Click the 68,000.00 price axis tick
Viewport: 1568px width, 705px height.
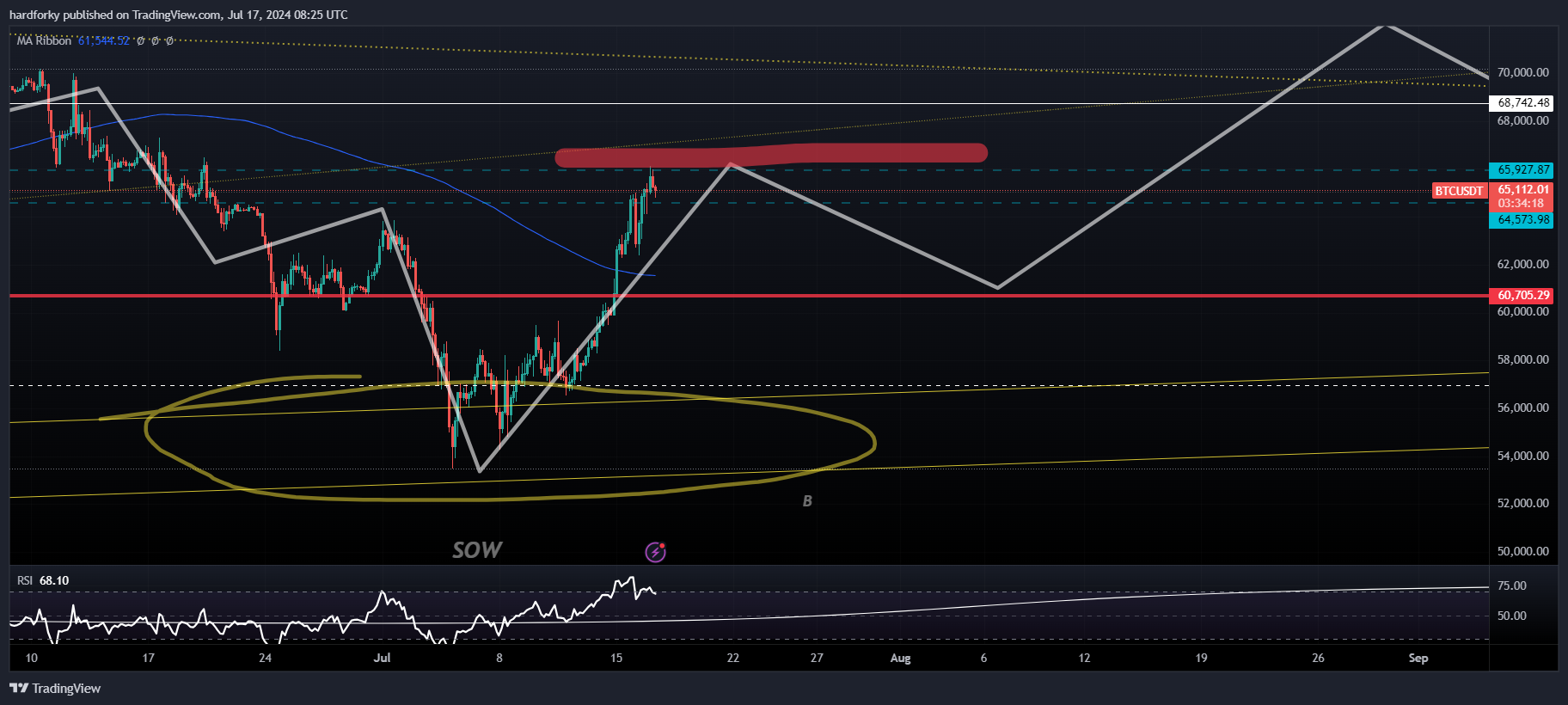[1522, 121]
